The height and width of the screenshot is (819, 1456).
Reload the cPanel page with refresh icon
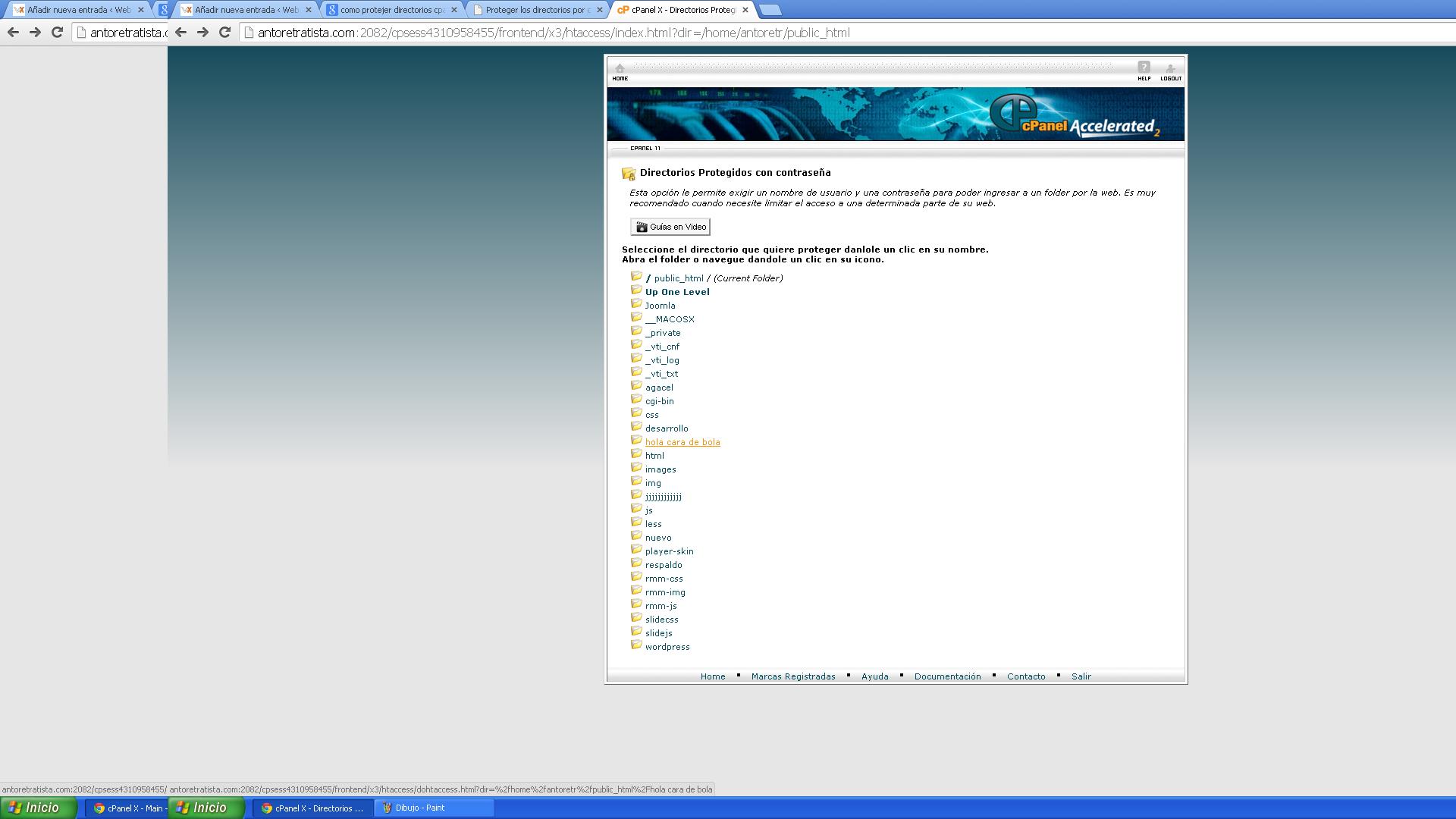224,33
